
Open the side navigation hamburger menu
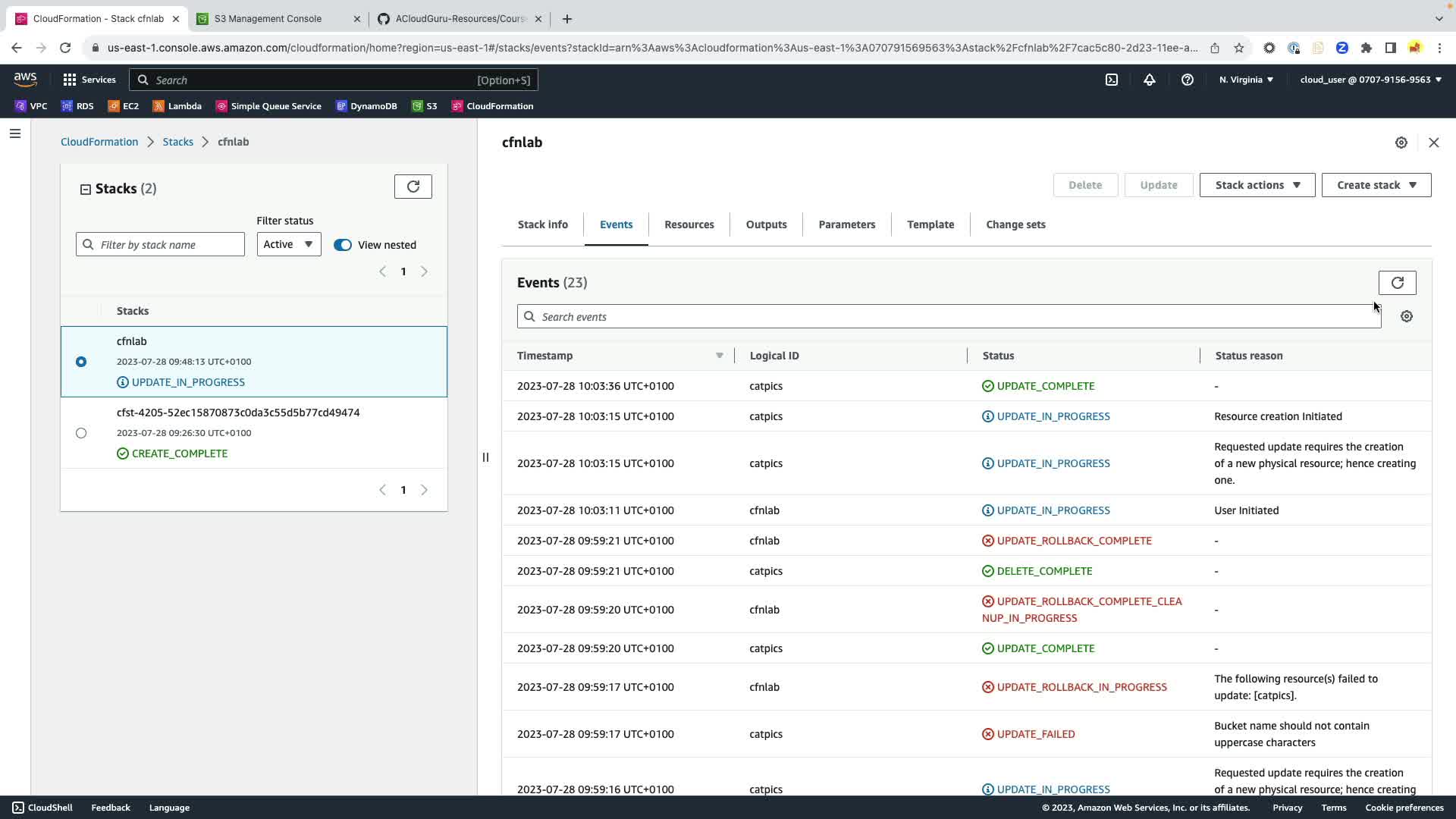15,134
